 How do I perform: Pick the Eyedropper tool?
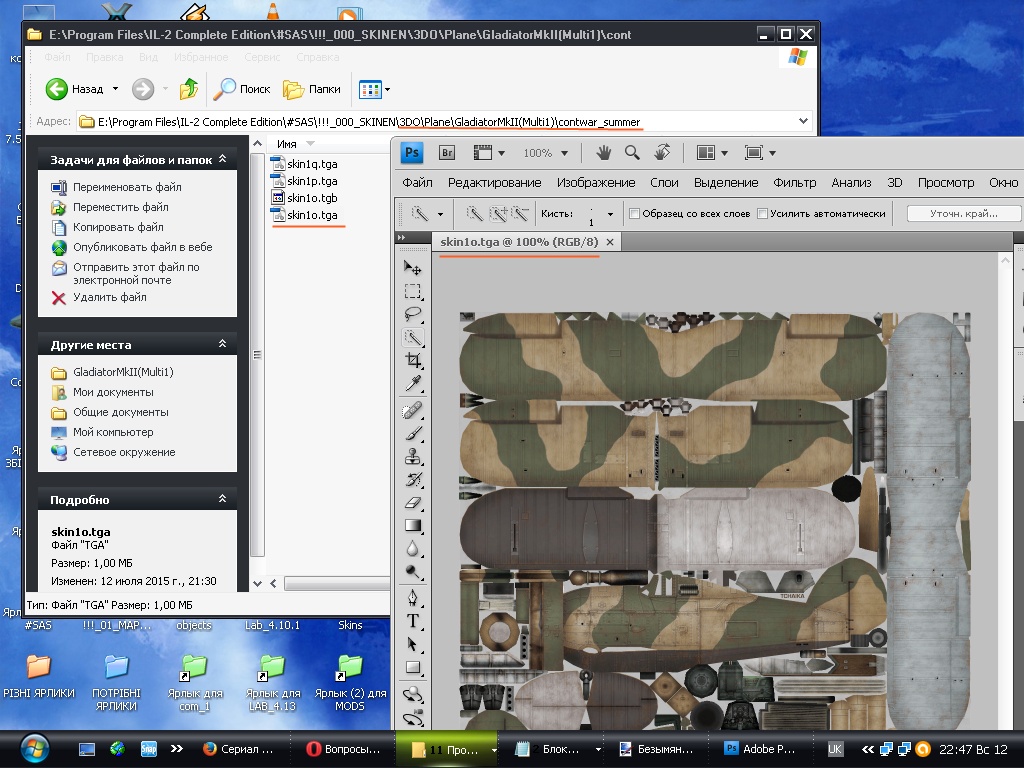coord(412,385)
